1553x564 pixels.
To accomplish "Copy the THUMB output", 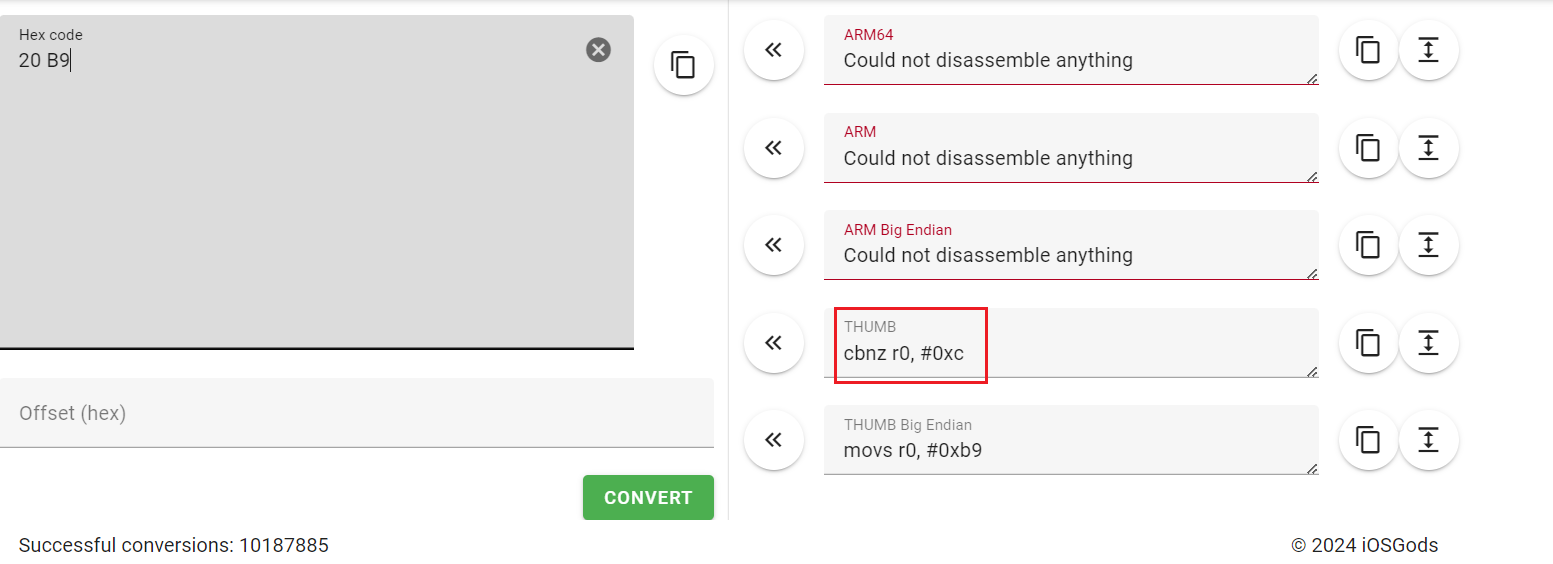I will (1367, 342).
